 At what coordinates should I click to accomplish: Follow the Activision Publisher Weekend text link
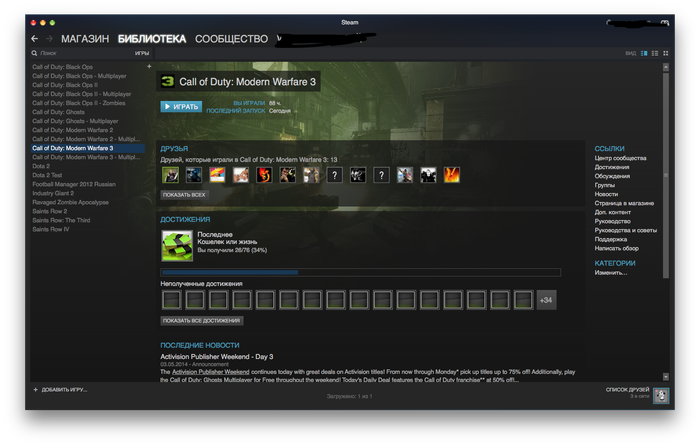tap(211, 371)
